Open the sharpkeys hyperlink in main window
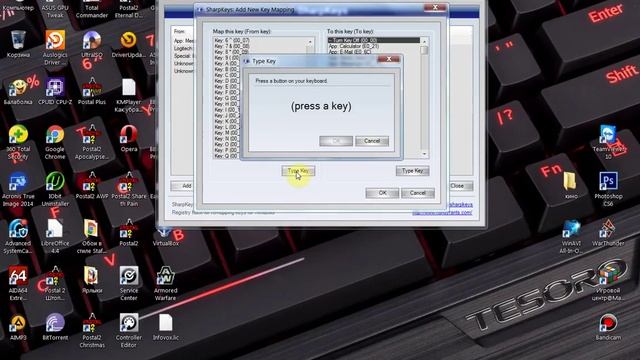Viewport: 640px width, 360px height. tap(460, 204)
